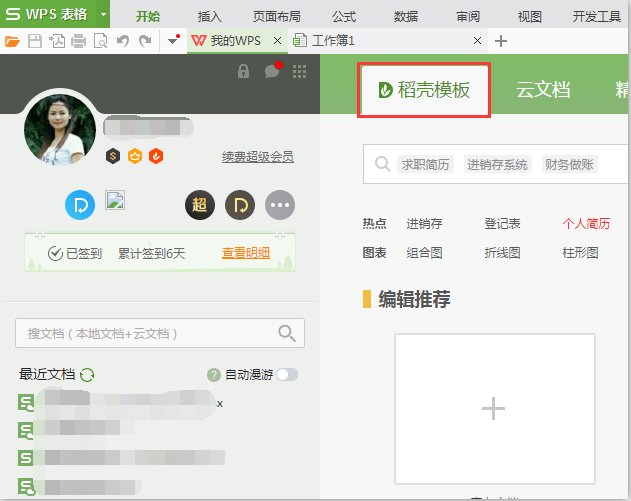631x501 pixels.
Task: Open the 页面布局 ribbon tab
Action: (276, 16)
